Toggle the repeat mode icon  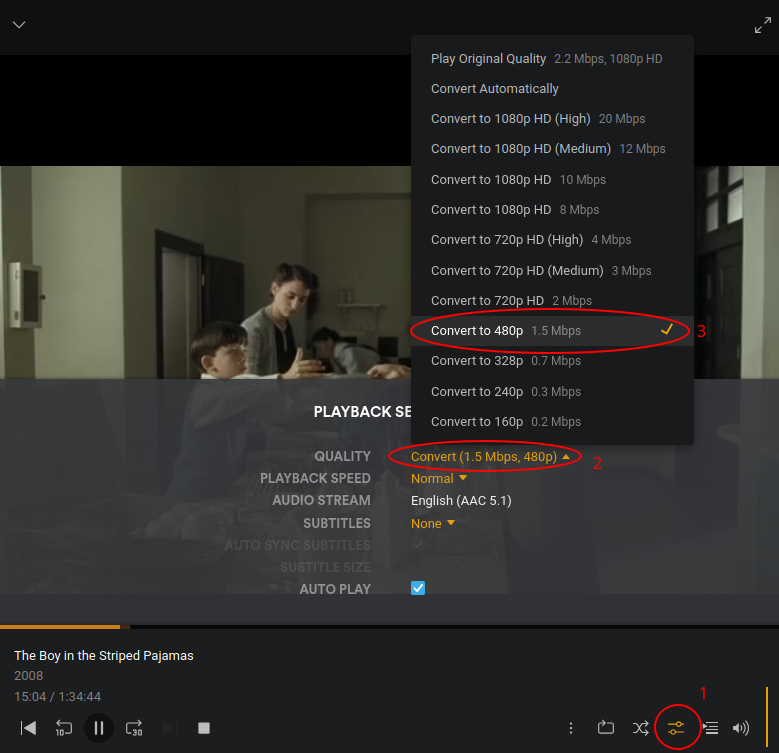click(606, 728)
